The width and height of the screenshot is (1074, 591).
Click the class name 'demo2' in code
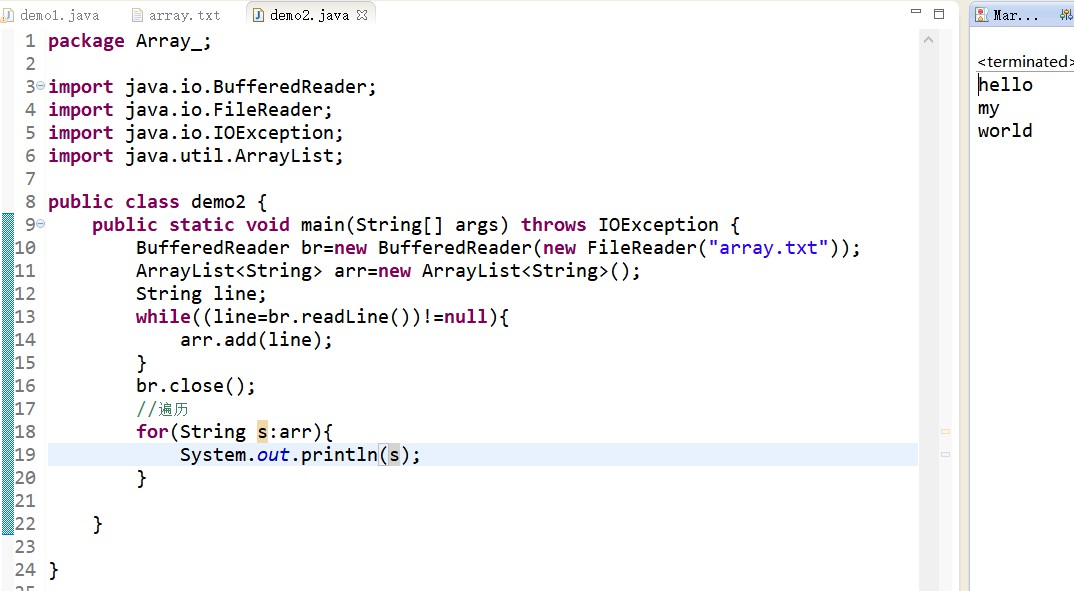pos(218,202)
